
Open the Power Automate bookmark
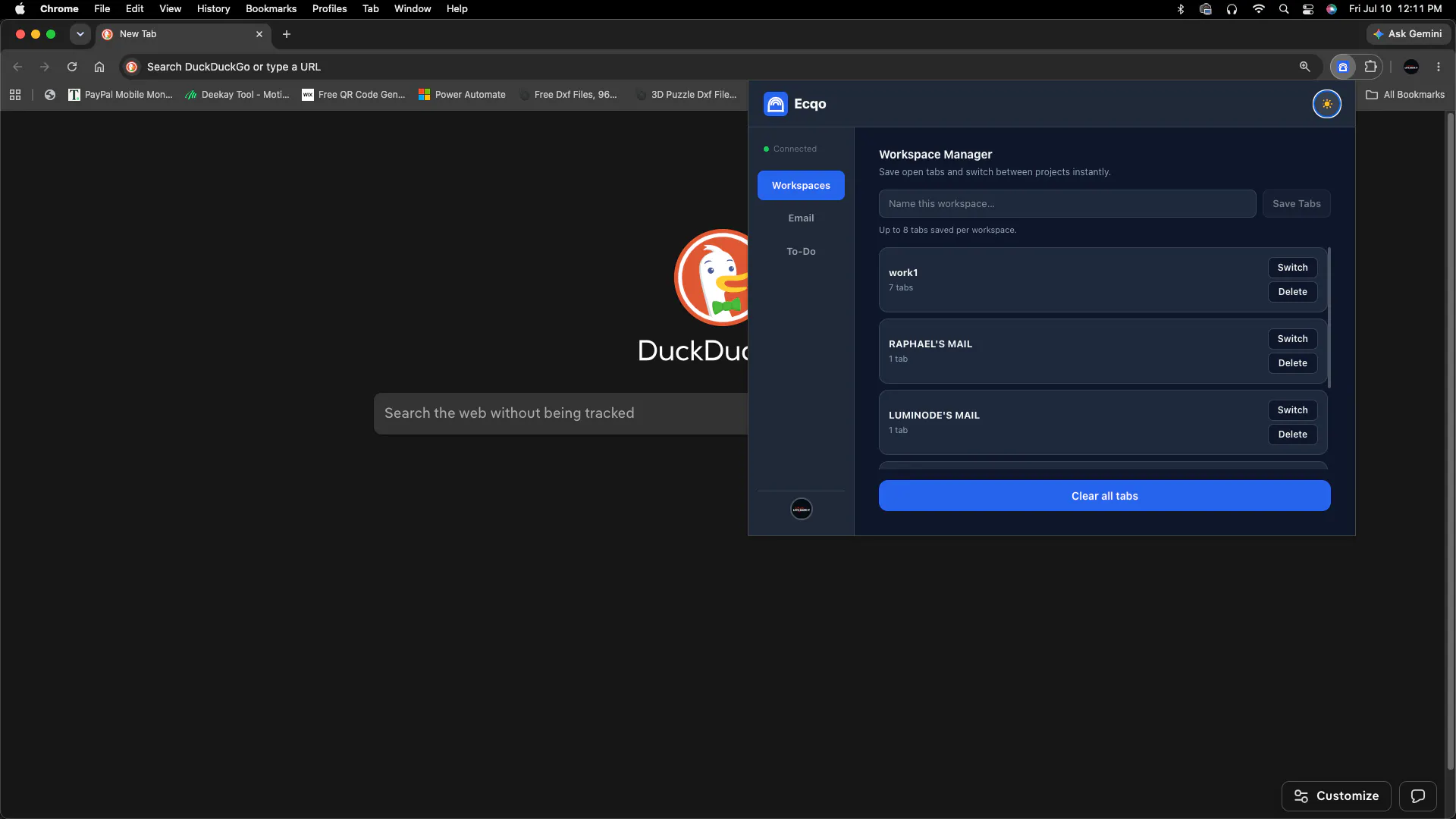462,95
